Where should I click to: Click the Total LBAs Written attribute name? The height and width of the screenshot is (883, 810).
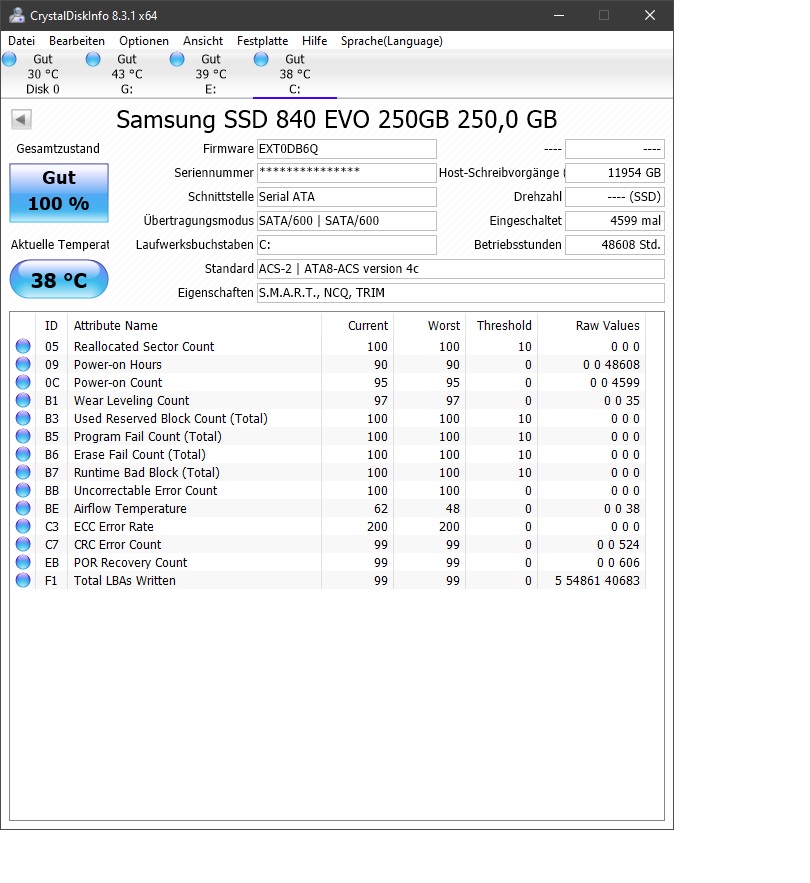pos(124,581)
